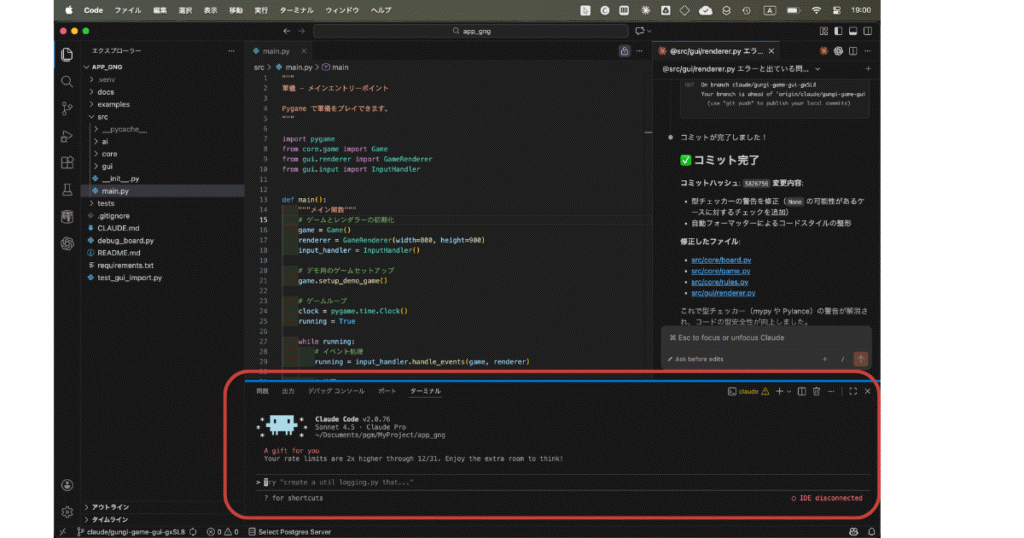Select CLAUDE.md in the explorer
1024x538 pixels.
(x=116, y=228)
